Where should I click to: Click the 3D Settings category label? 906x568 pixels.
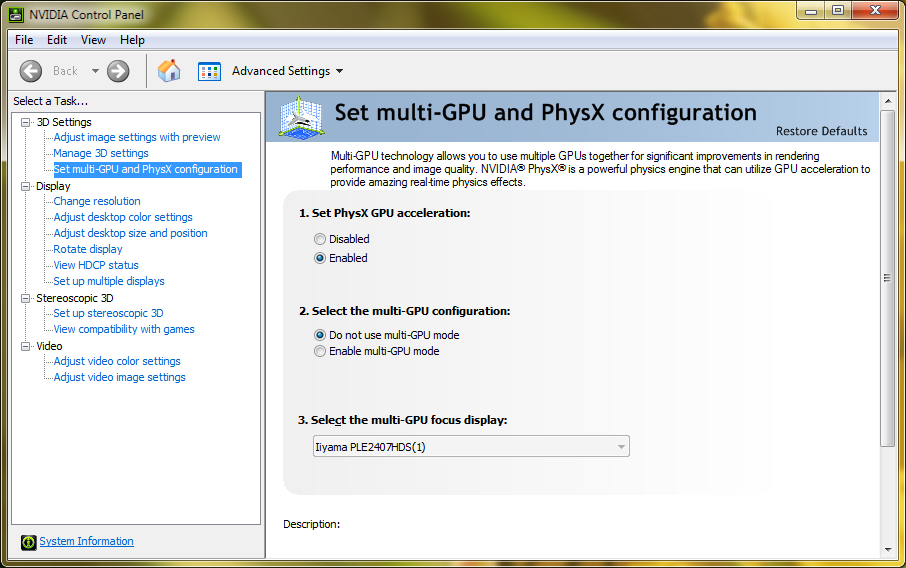click(64, 122)
